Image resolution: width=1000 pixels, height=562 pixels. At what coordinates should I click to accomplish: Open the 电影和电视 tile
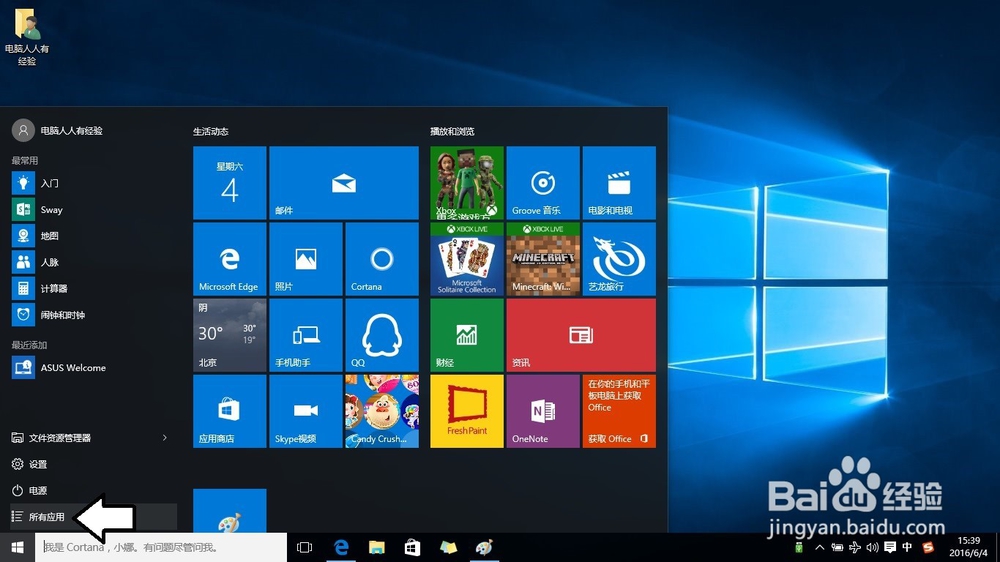coord(619,183)
